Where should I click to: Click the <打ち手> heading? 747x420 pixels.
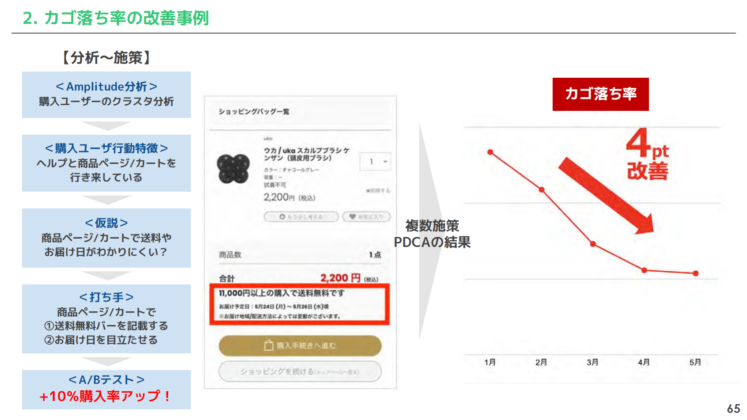106,297
